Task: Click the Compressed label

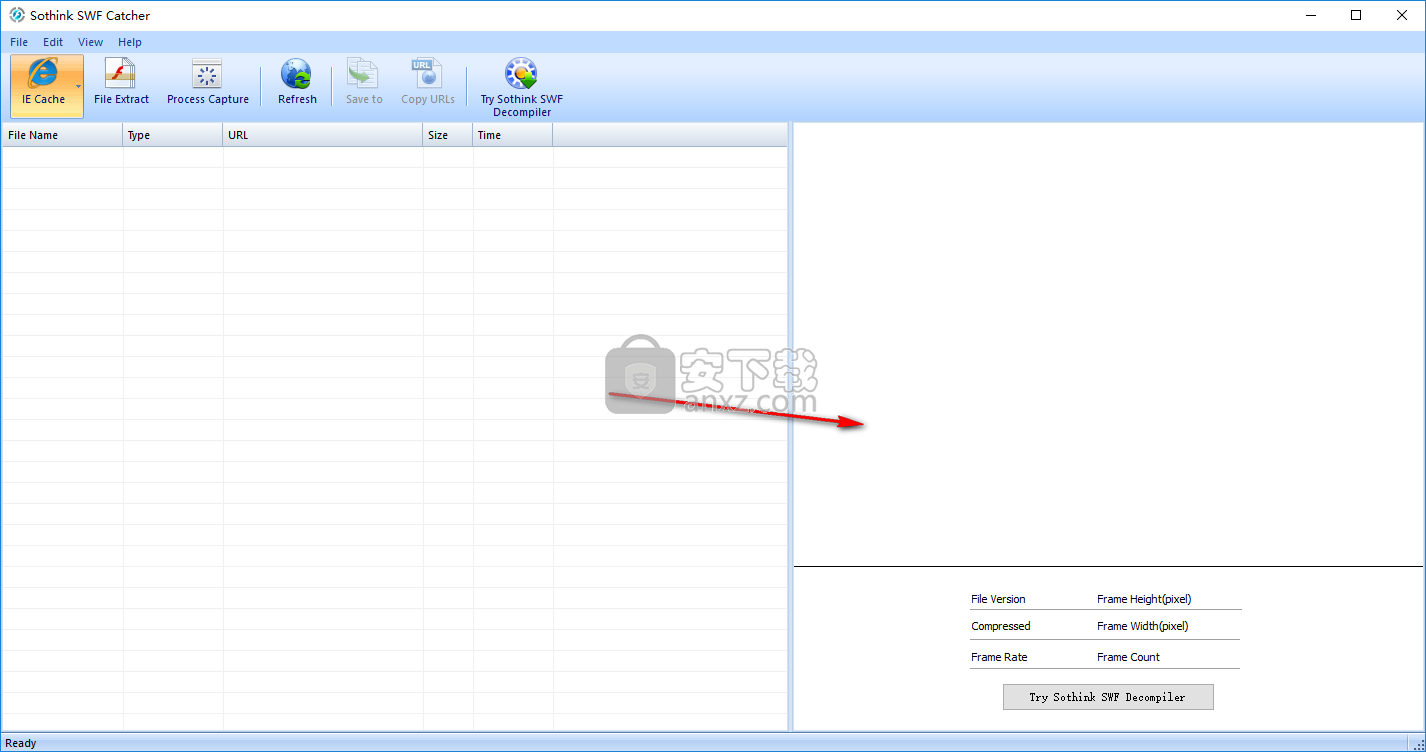Action: click(x=1000, y=626)
